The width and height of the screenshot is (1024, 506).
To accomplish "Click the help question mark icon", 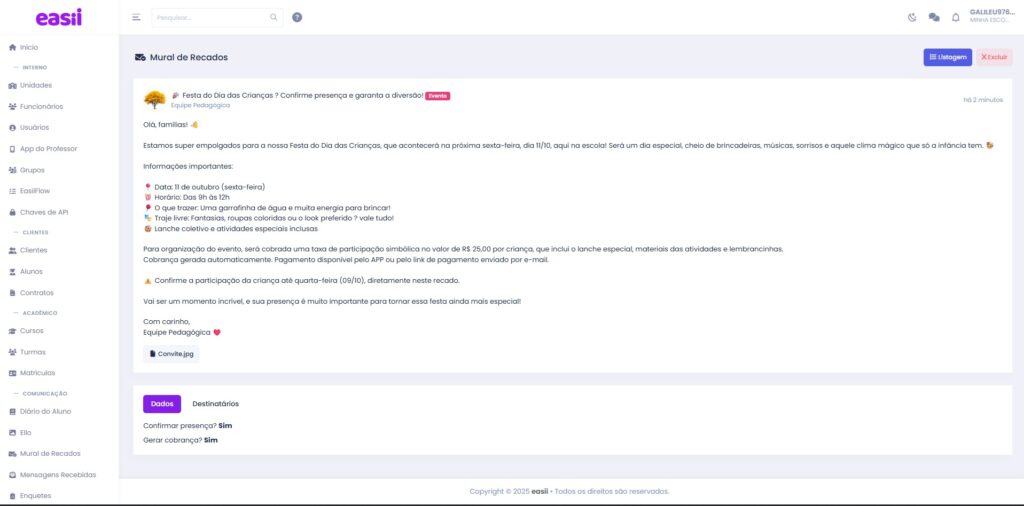I will 297,17.
